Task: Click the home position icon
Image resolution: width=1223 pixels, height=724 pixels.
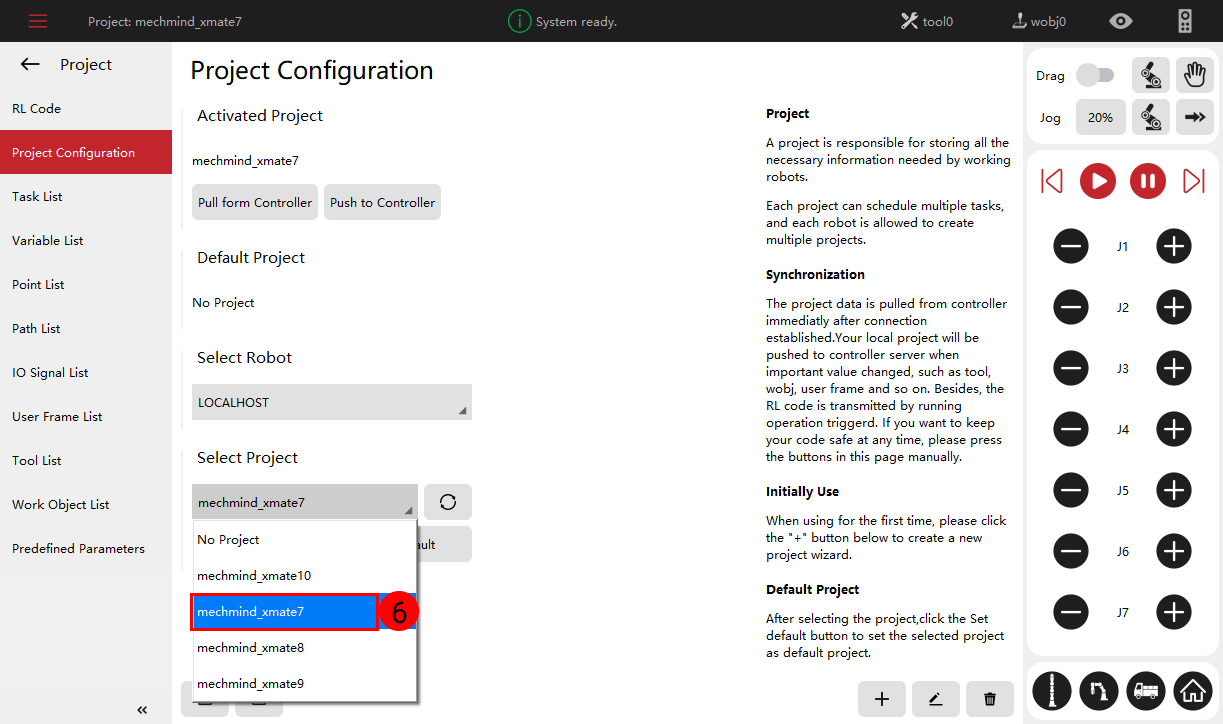Action: tap(1192, 690)
